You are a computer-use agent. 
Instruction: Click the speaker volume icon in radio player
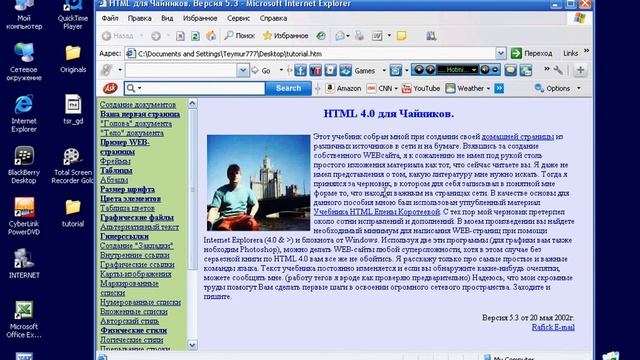(484, 70)
